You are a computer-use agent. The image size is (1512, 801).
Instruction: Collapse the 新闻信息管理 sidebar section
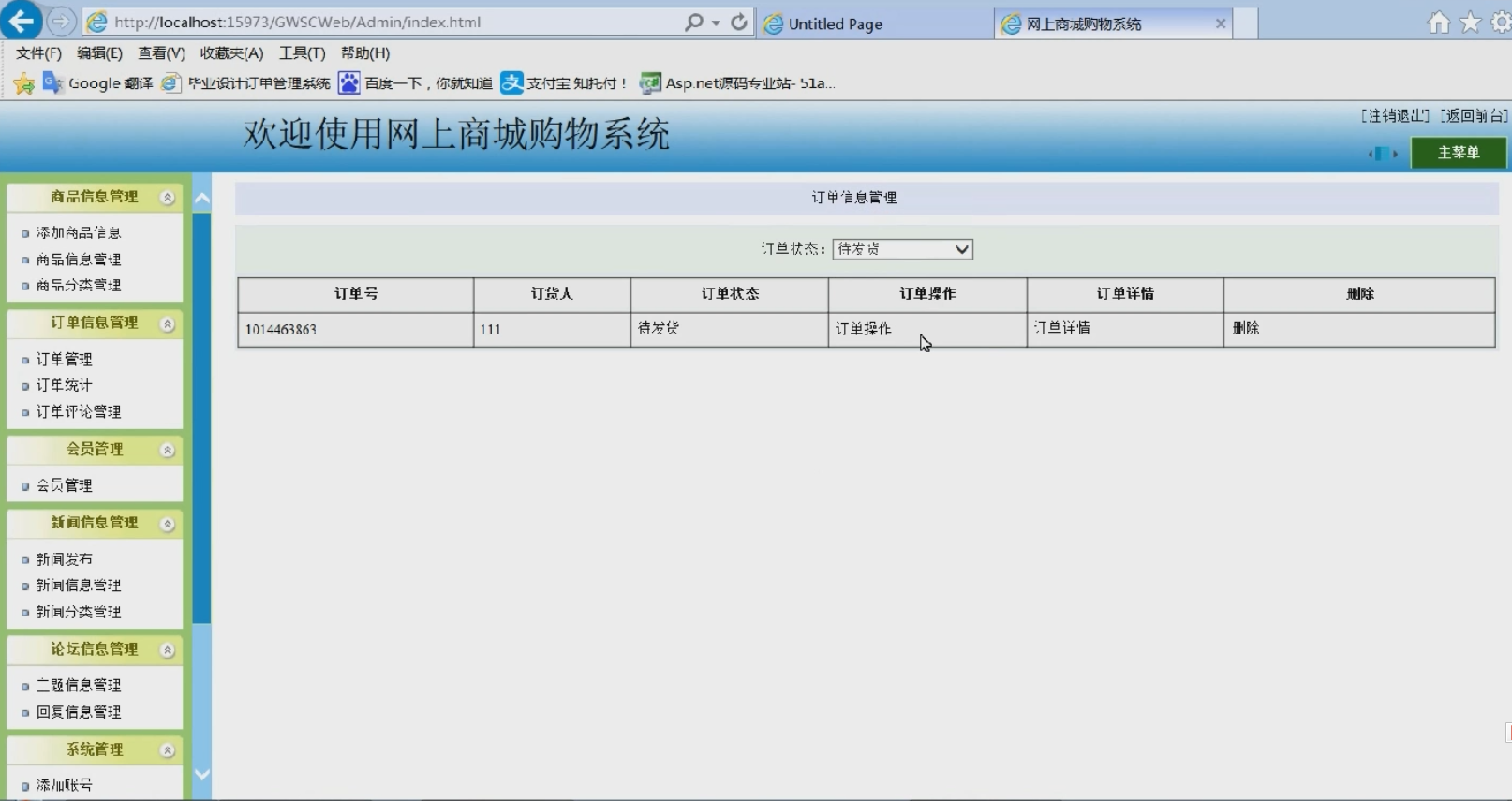168,524
